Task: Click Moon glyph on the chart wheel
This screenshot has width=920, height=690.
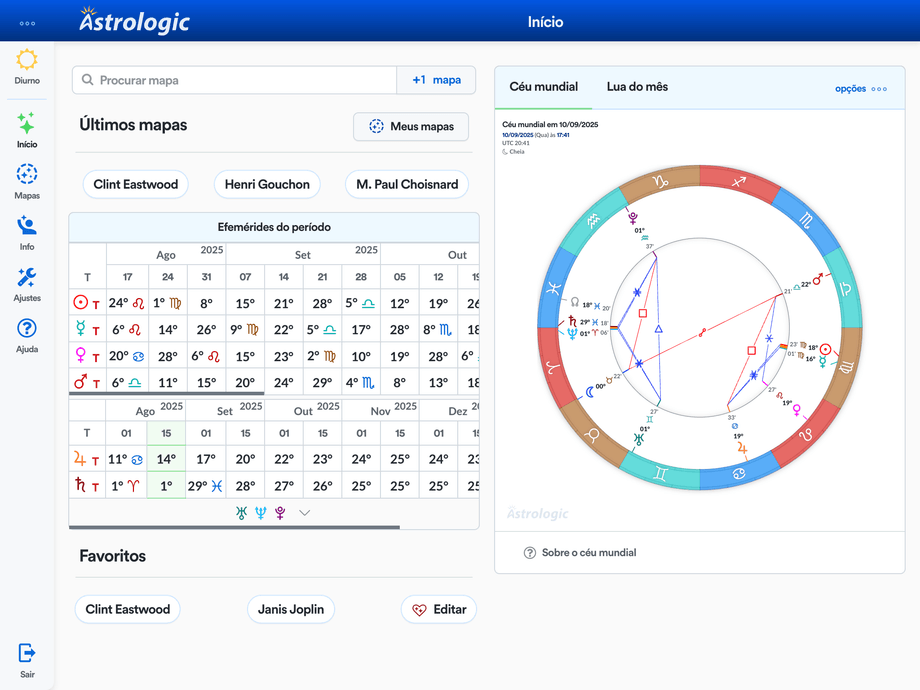Action: (x=590, y=392)
